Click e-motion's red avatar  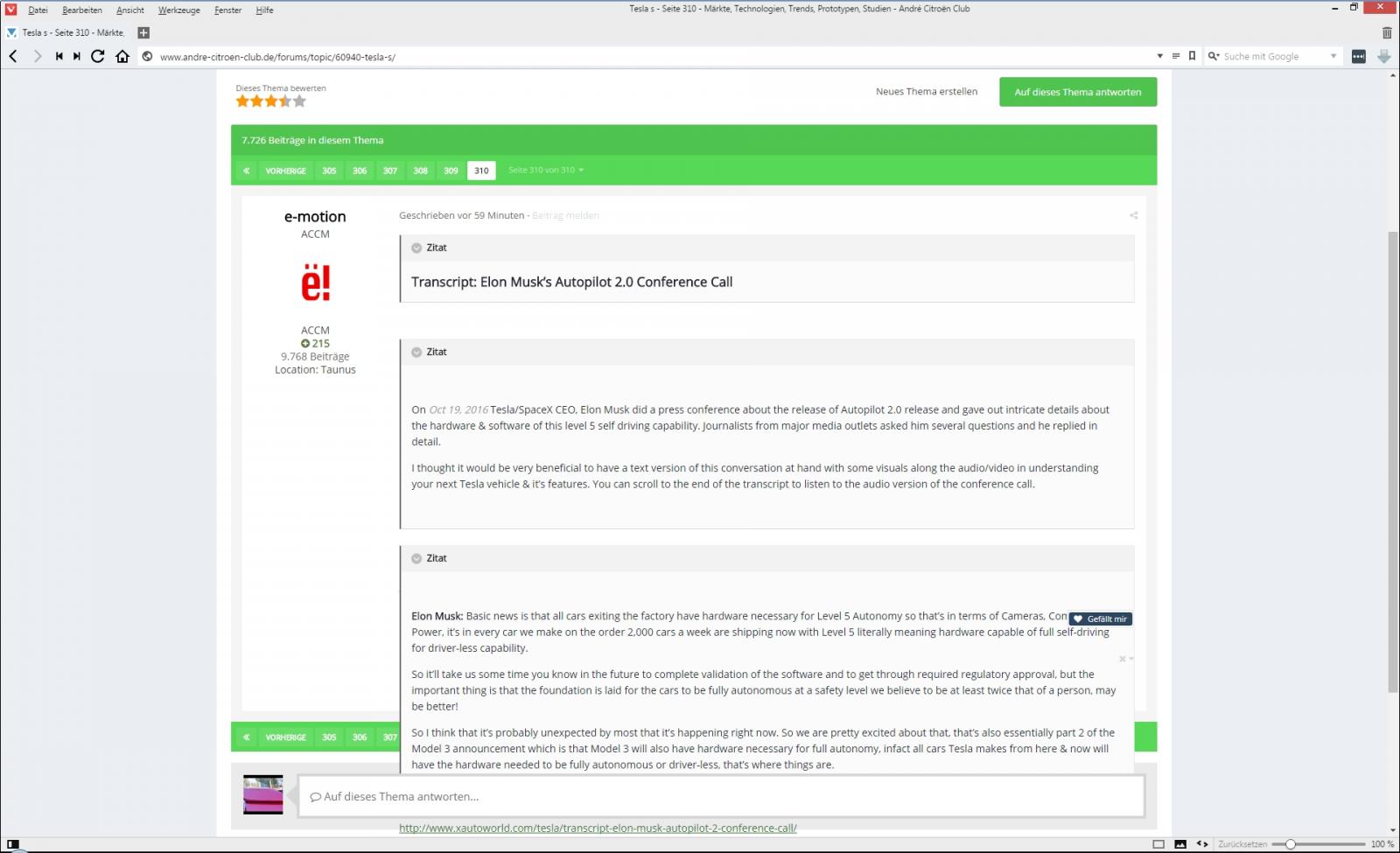click(x=315, y=283)
